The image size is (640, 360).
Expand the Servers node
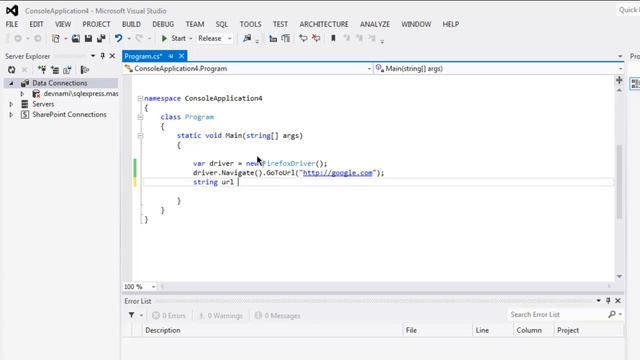coord(11,104)
